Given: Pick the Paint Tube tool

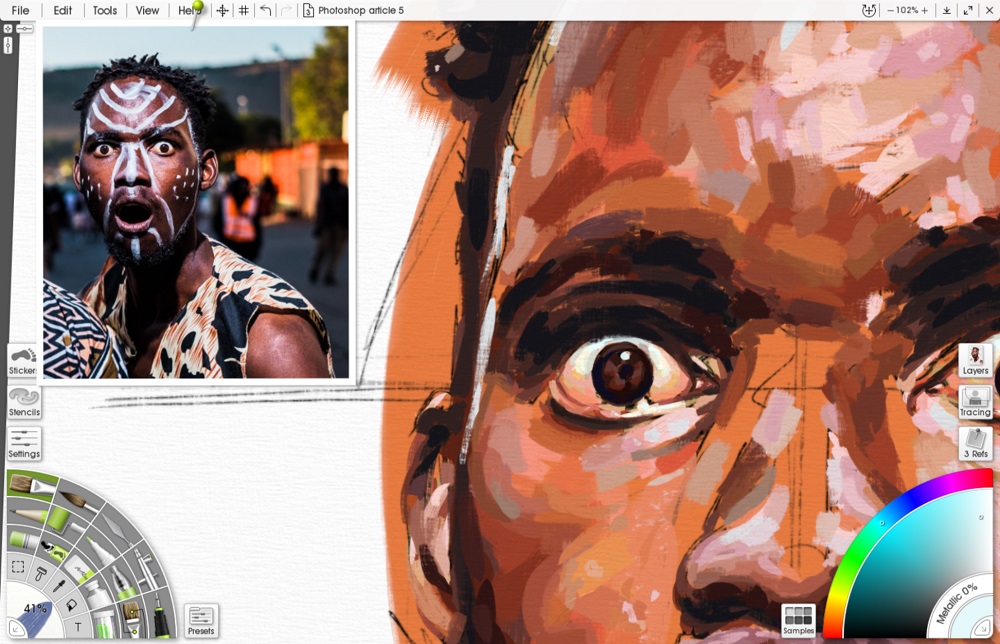Looking at the screenshot, I should 96,594.
